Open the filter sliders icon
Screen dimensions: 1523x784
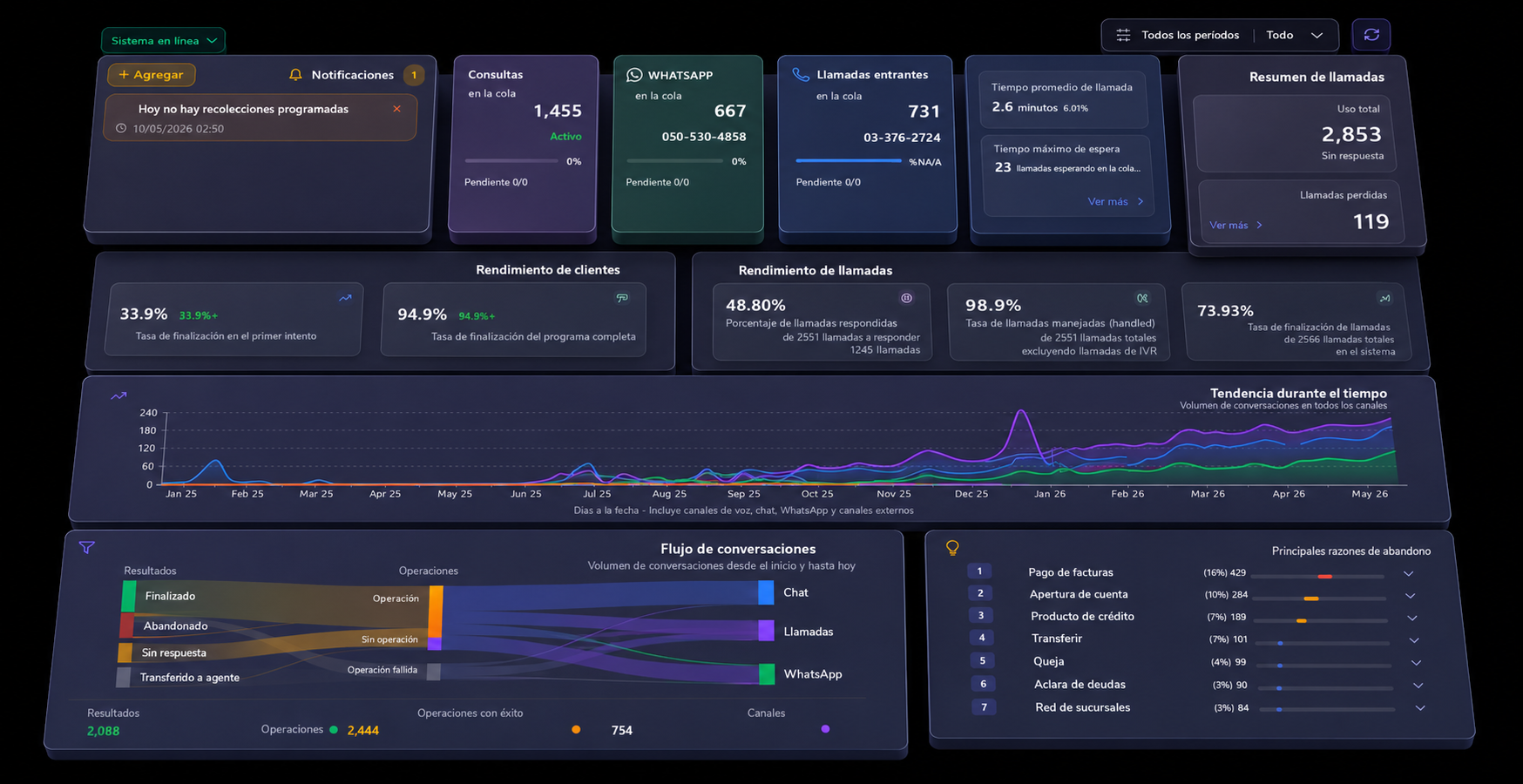click(1123, 35)
